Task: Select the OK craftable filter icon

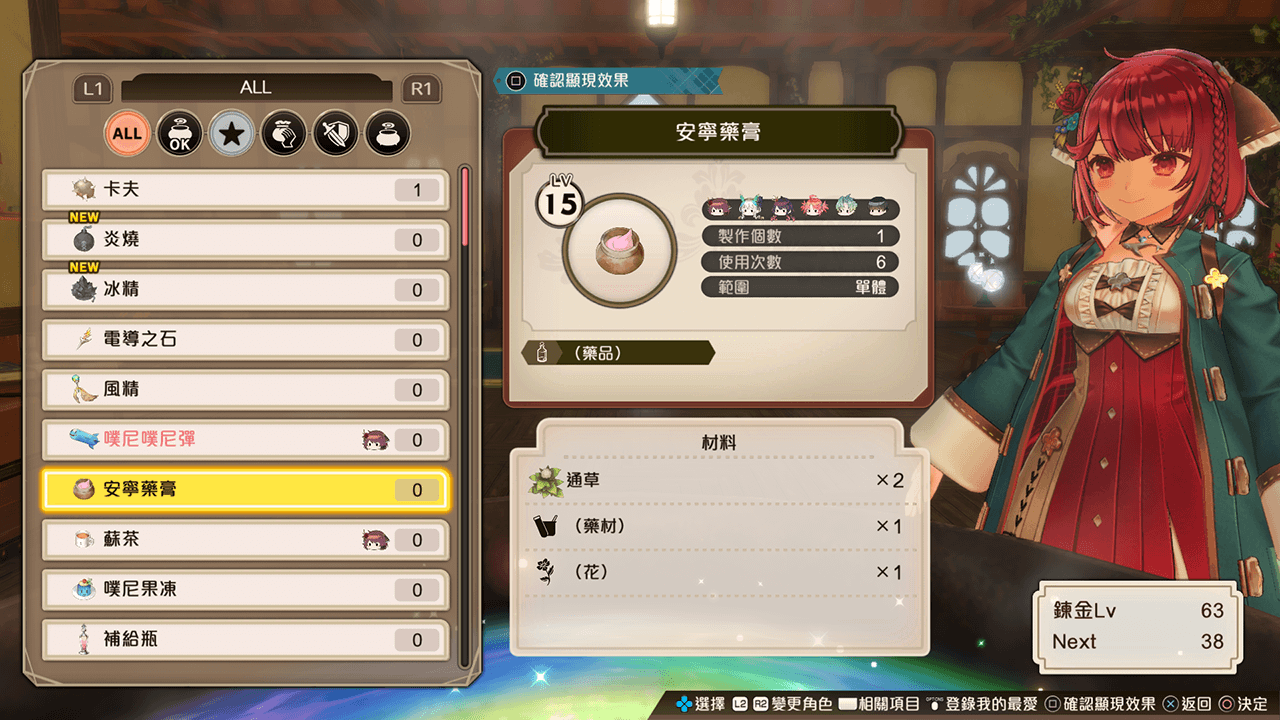Action: 179,133
